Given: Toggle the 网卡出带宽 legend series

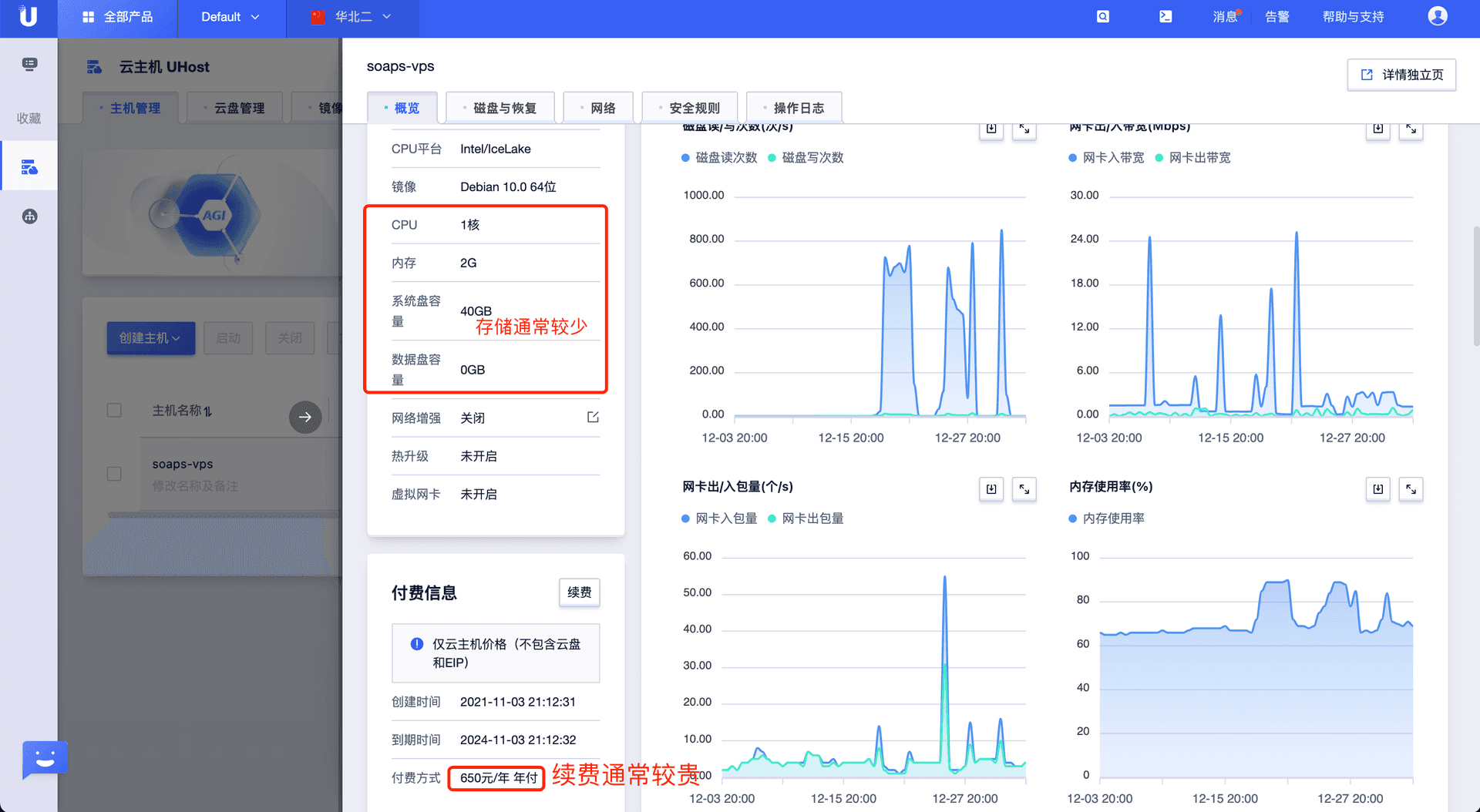Looking at the screenshot, I should pyautogui.click(x=1193, y=157).
